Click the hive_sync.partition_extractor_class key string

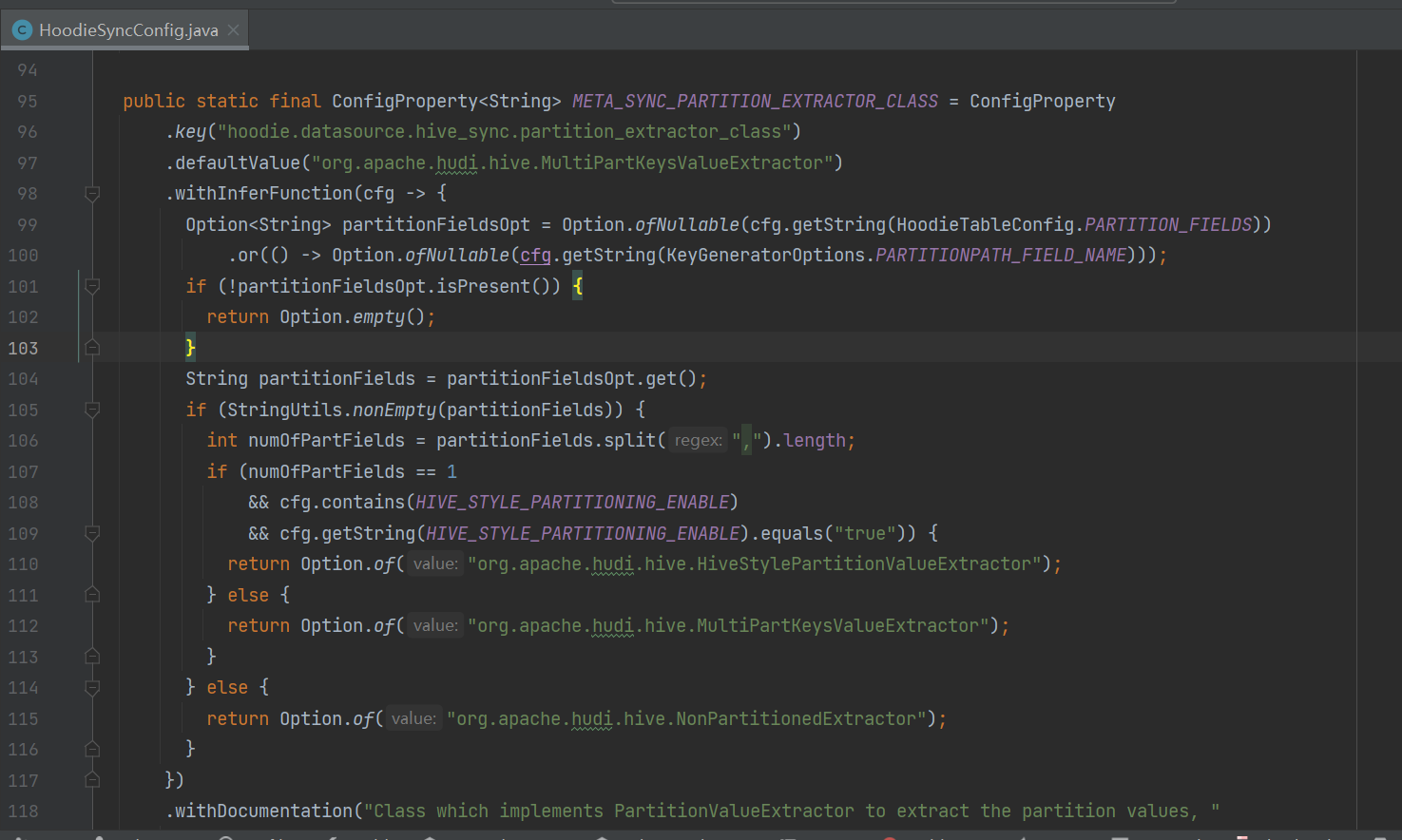505,131
